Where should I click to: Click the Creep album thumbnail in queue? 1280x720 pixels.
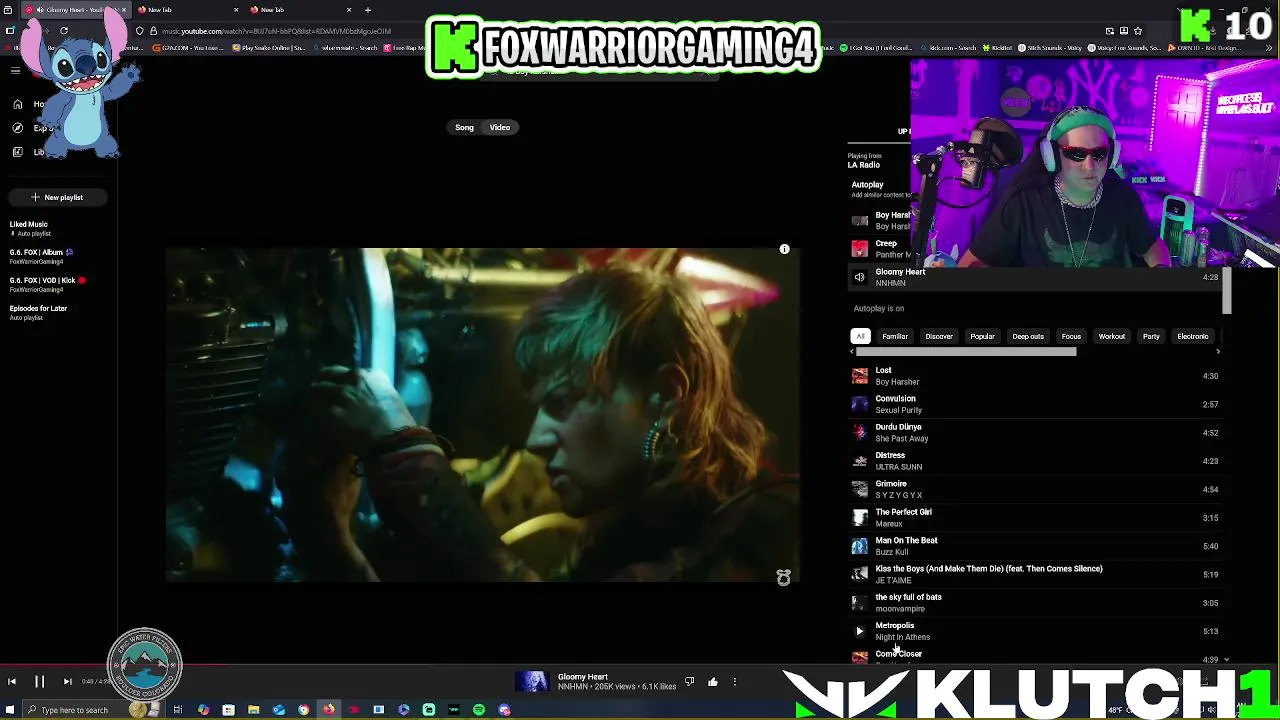(x=860, y=249)
